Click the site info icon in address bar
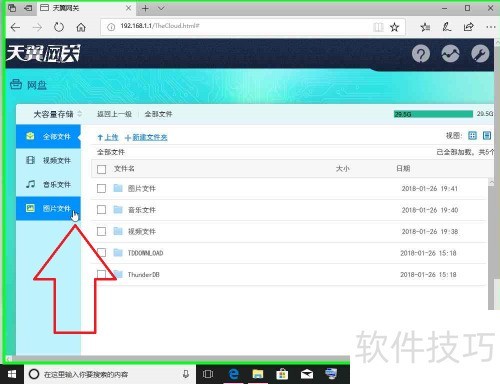500x384 pixels. tap(111, 27)
